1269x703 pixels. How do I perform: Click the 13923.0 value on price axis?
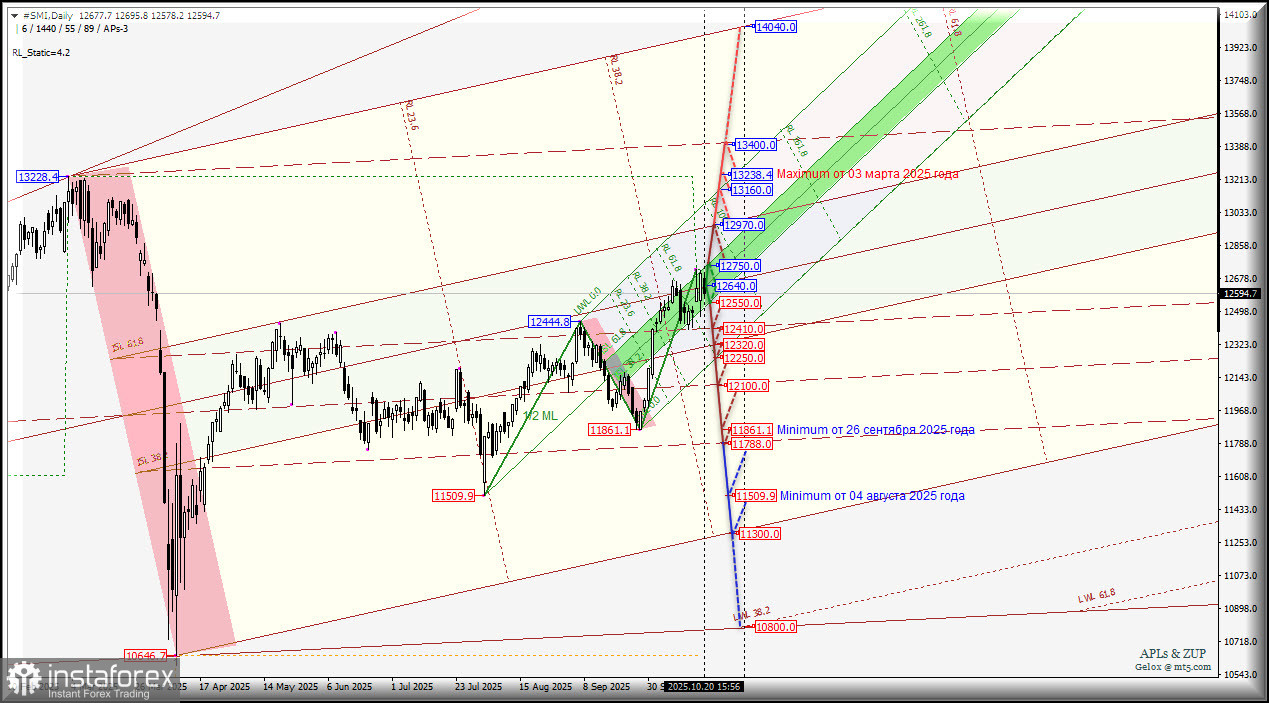point(1239,48)
